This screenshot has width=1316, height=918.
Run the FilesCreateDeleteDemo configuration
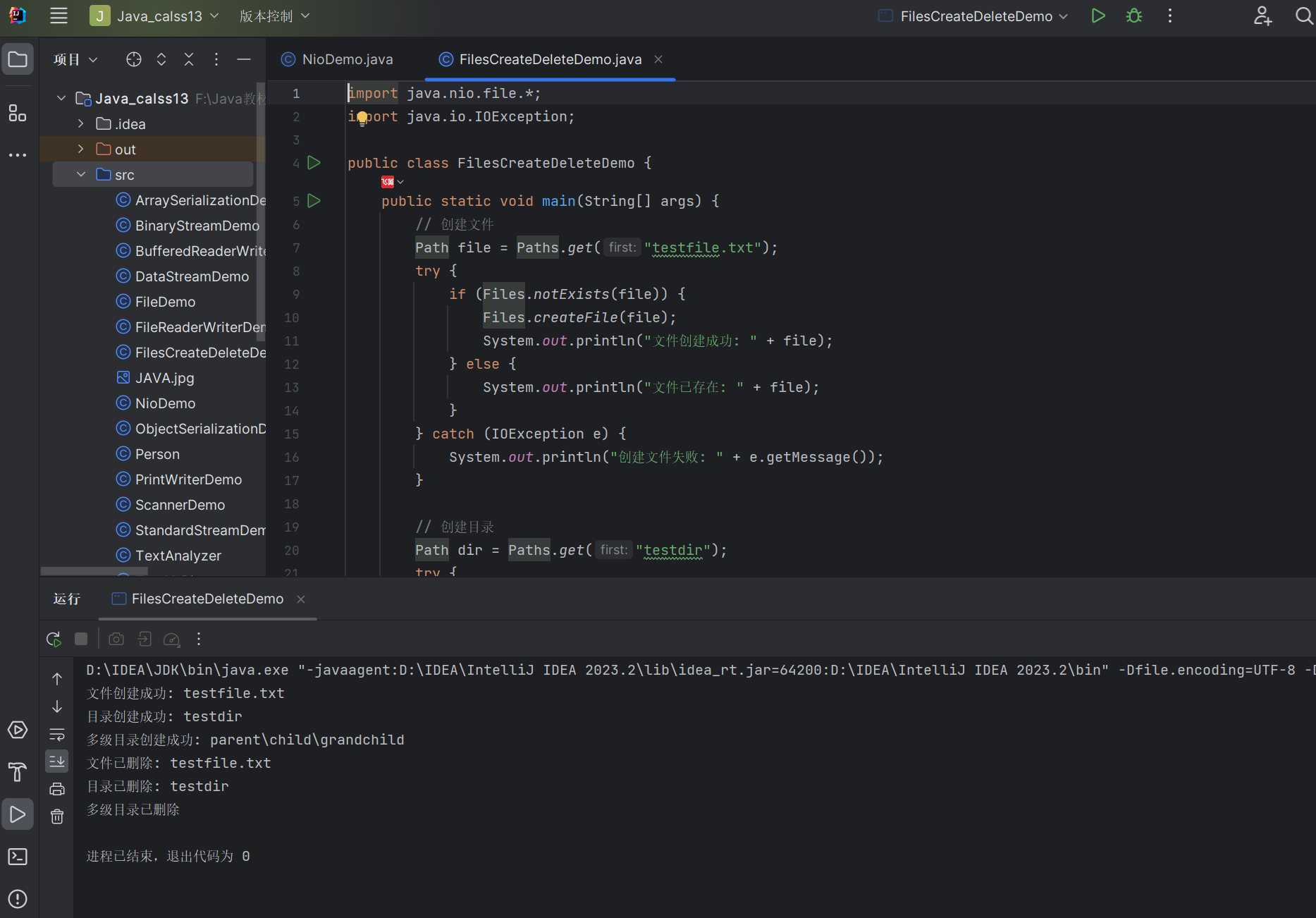pyautogui.click(x=1097, y=16)
